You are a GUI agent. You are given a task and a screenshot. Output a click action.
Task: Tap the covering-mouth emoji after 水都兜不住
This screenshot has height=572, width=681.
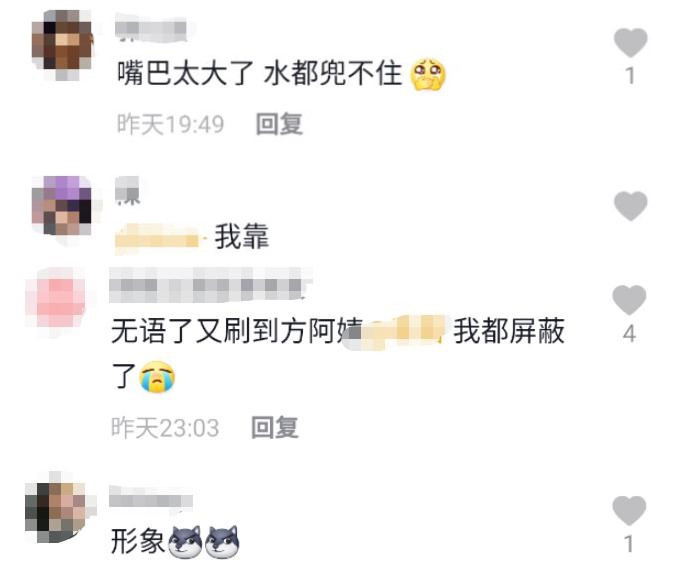[428, 74]
